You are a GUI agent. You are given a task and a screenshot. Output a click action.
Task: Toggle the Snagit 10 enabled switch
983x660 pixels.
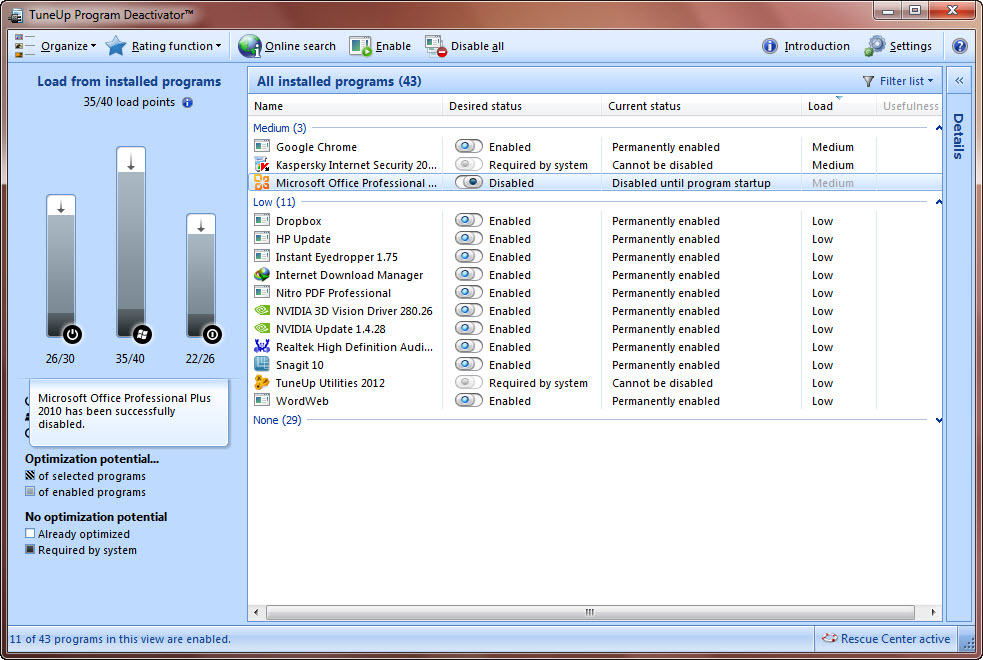coord(468,364)
